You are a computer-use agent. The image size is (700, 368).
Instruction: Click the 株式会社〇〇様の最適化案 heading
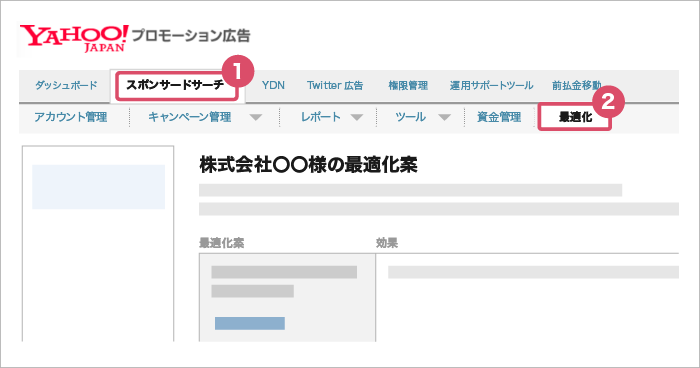pyautogui.click(x=308, y=165)
